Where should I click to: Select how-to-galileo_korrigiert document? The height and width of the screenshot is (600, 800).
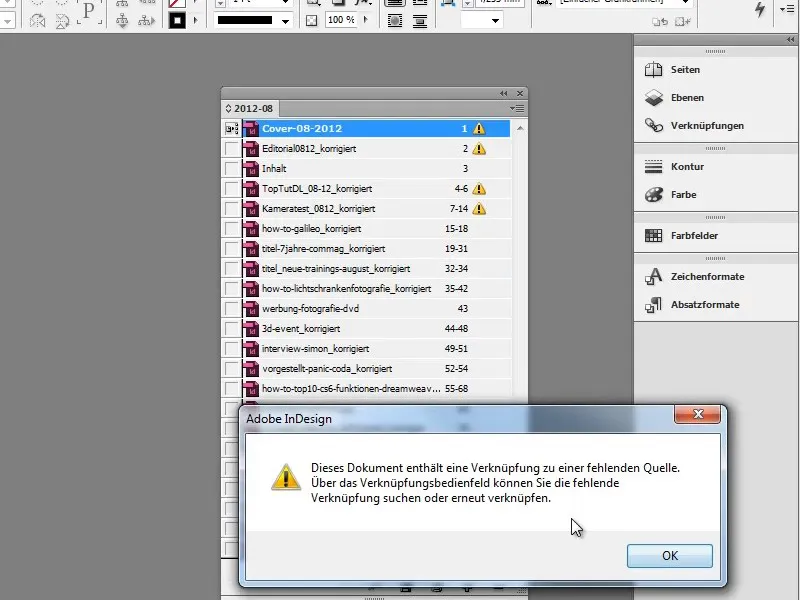(x=377, y=229)
